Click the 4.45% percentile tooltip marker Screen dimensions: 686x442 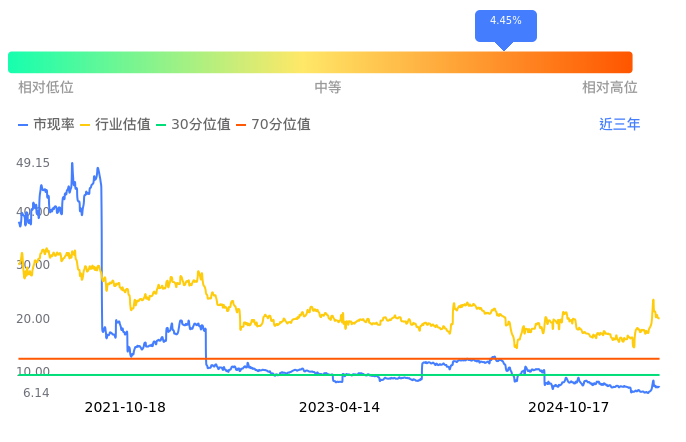[505, 22]
